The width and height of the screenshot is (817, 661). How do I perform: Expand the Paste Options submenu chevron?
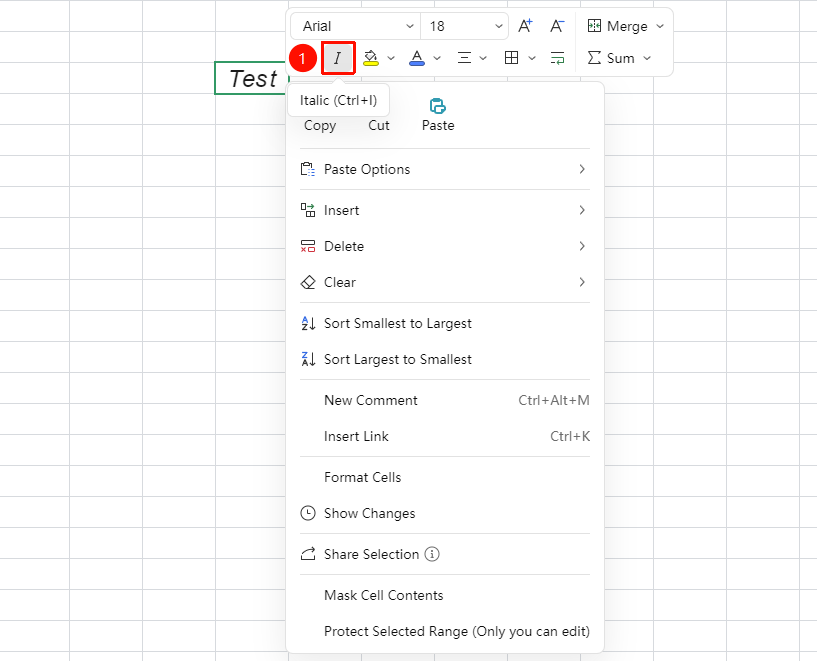[x=582, y=169]
